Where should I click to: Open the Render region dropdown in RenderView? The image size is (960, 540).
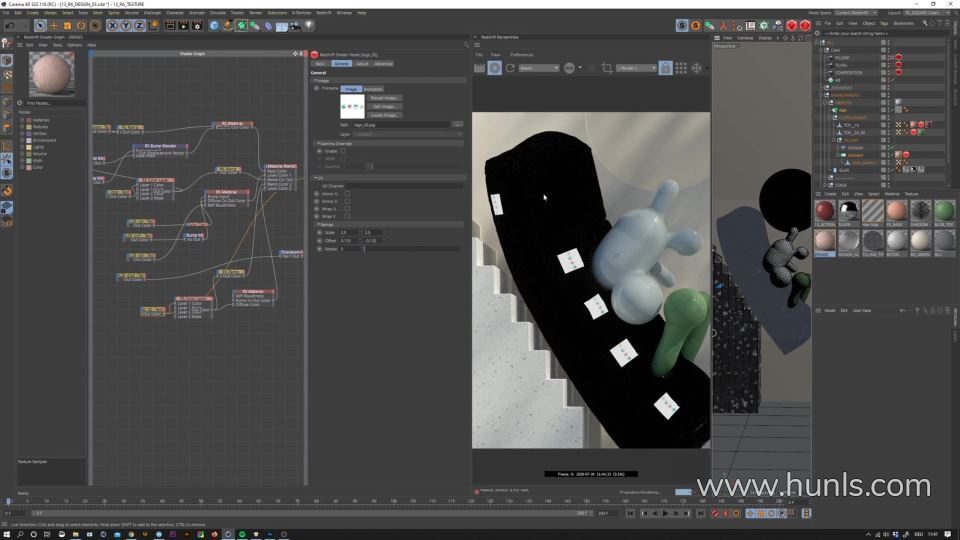(x=636, y=68)
